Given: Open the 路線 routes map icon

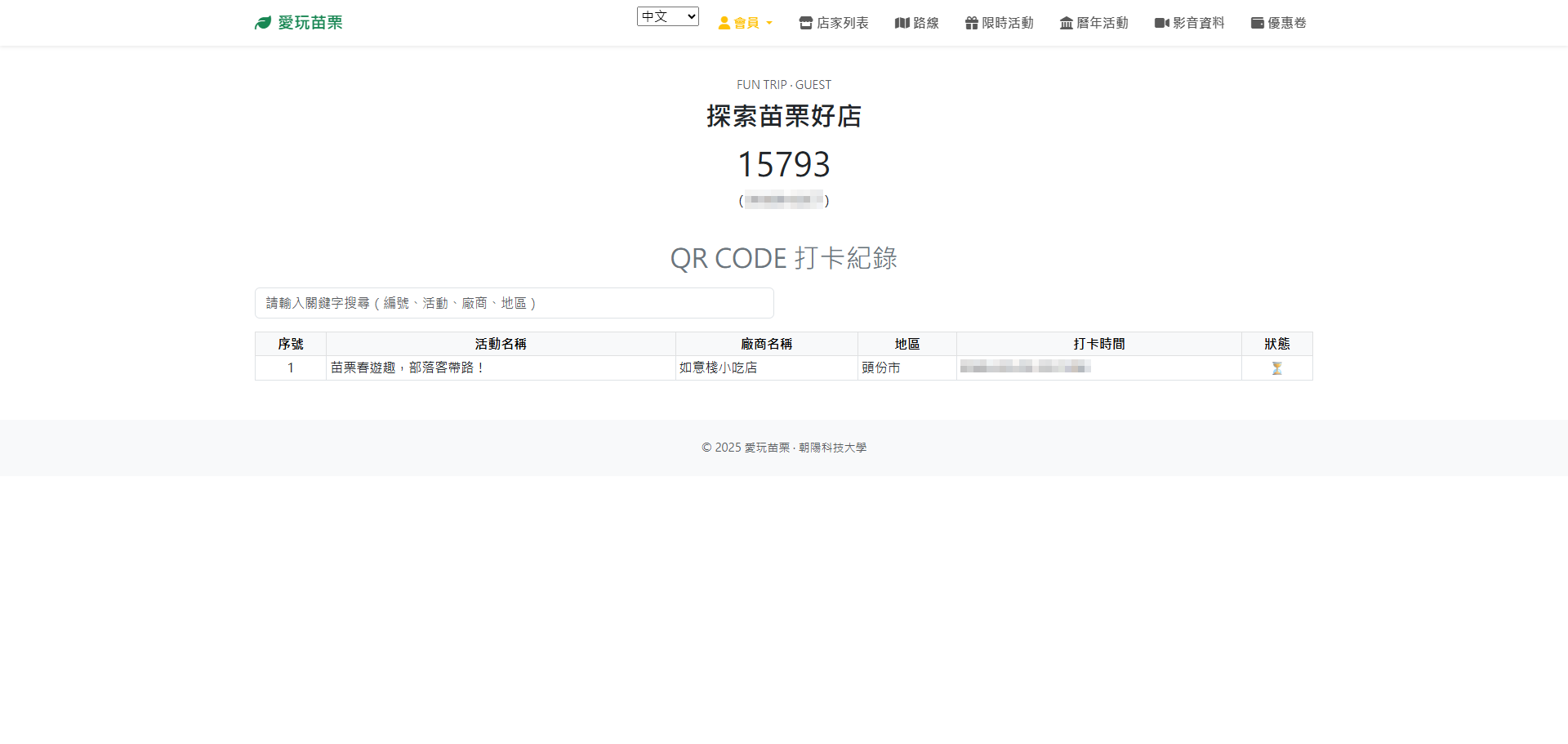Looking at the screenshot, I should coord(901,23).
